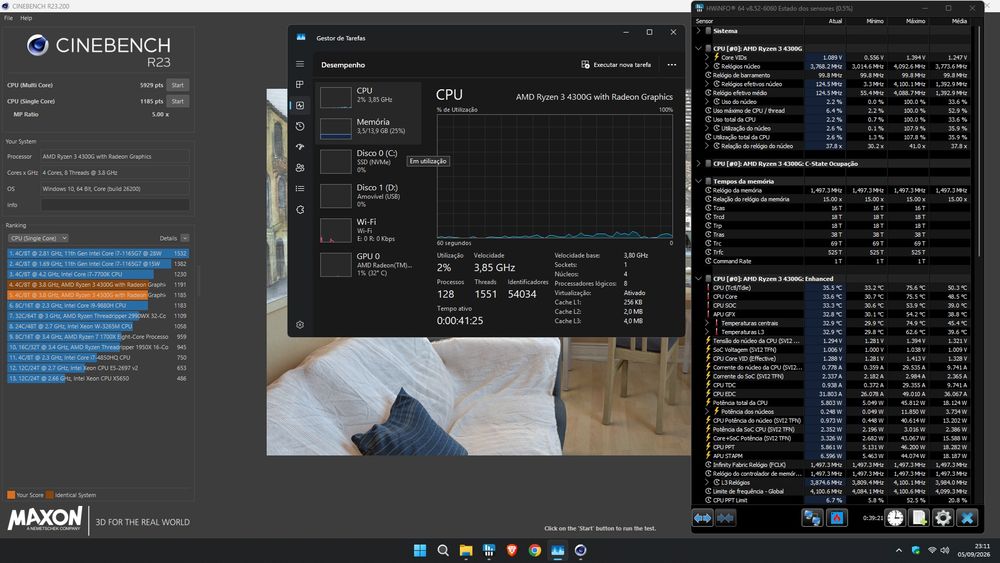Click the HWiNFO blue X close sensors button

tap(967, 518)
